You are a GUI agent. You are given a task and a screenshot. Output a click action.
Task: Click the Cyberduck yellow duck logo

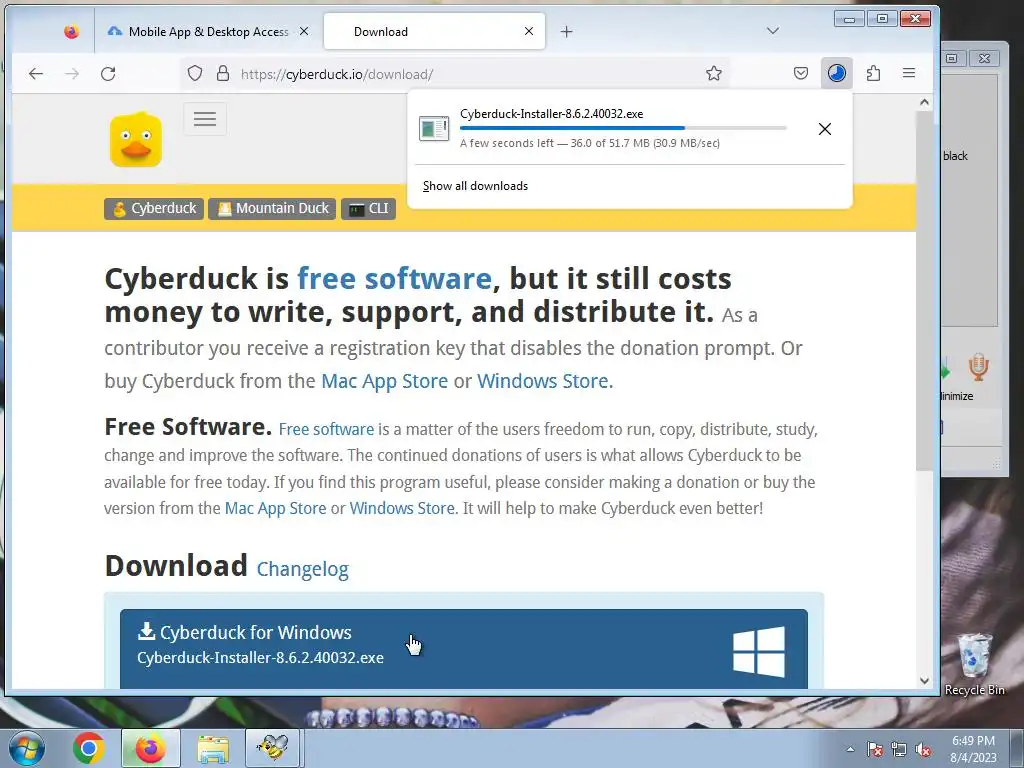pos(136,140)
